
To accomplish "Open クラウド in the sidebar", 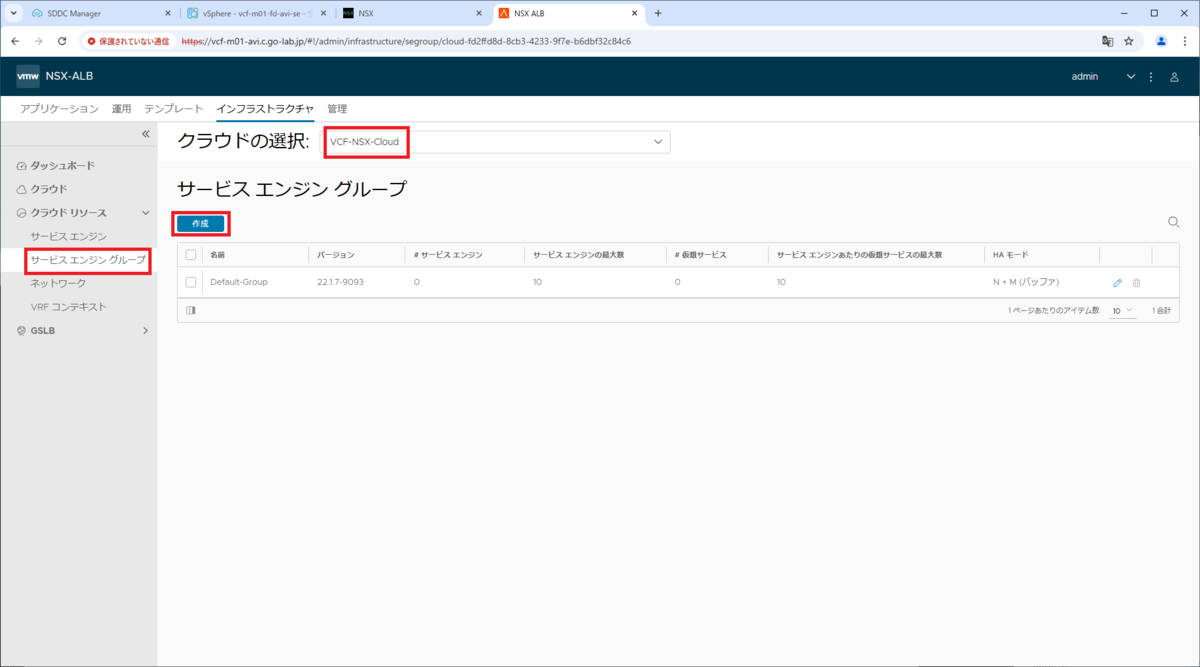I will (49, 189).
